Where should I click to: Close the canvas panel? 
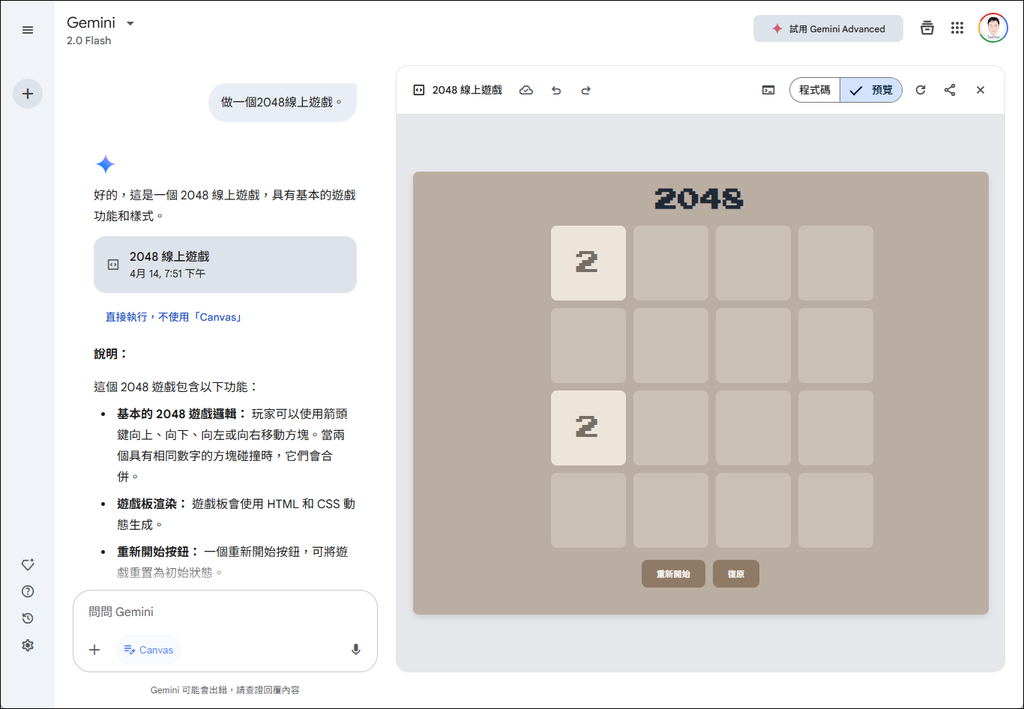[980, 90]
